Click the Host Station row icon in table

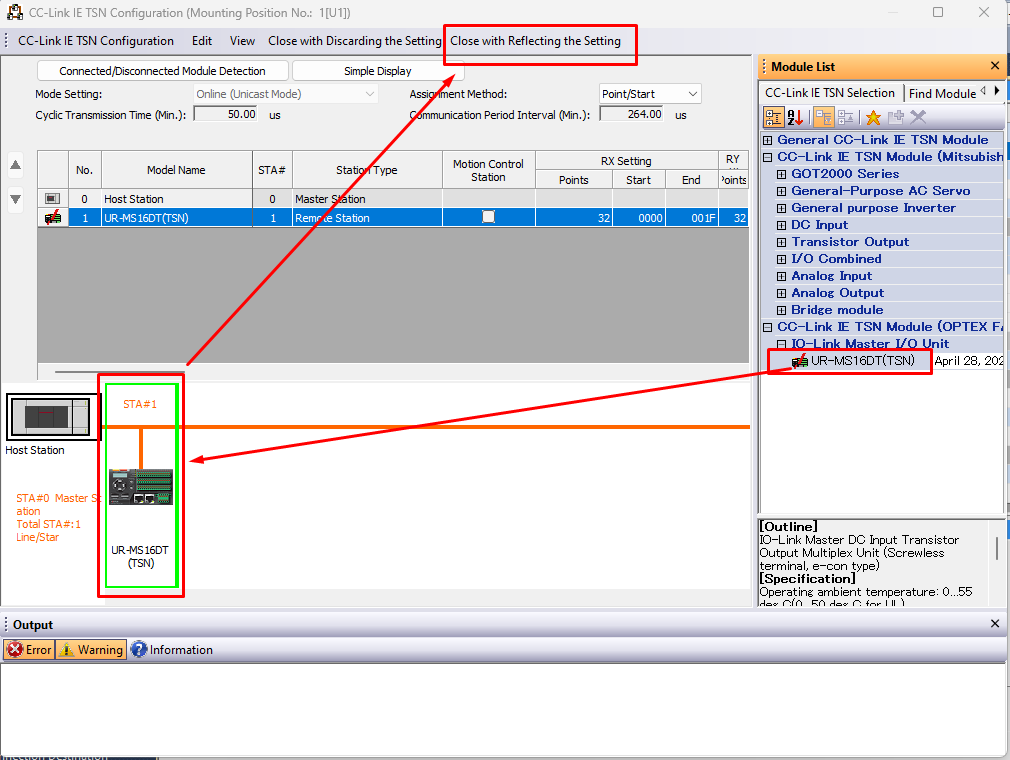pos(53,199)
